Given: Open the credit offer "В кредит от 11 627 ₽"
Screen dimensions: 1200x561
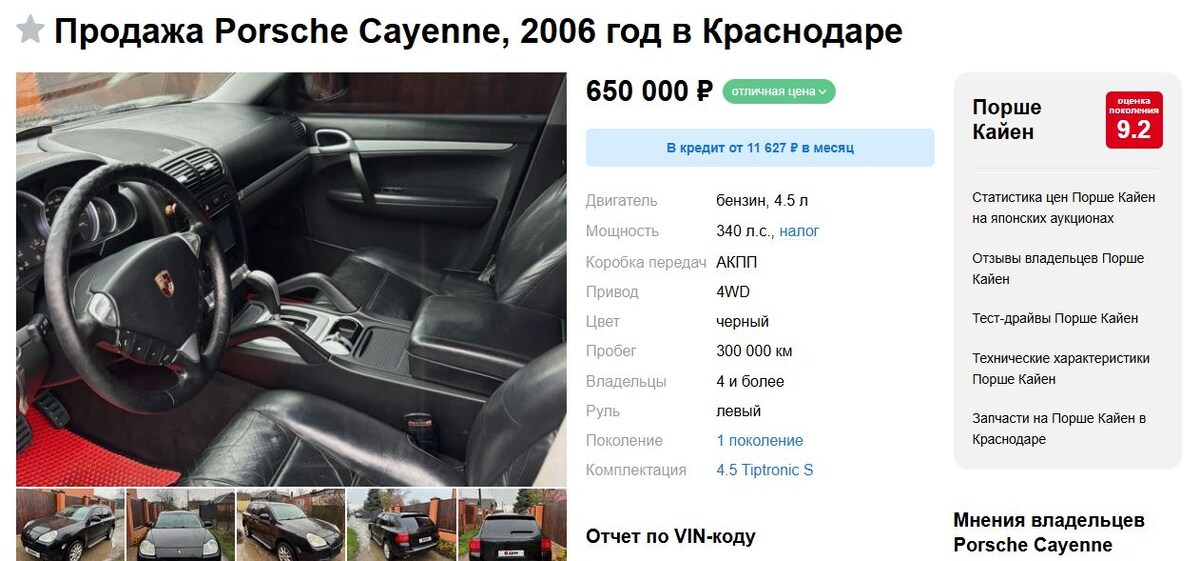Looking at the screenshot, I should point(760,148).
